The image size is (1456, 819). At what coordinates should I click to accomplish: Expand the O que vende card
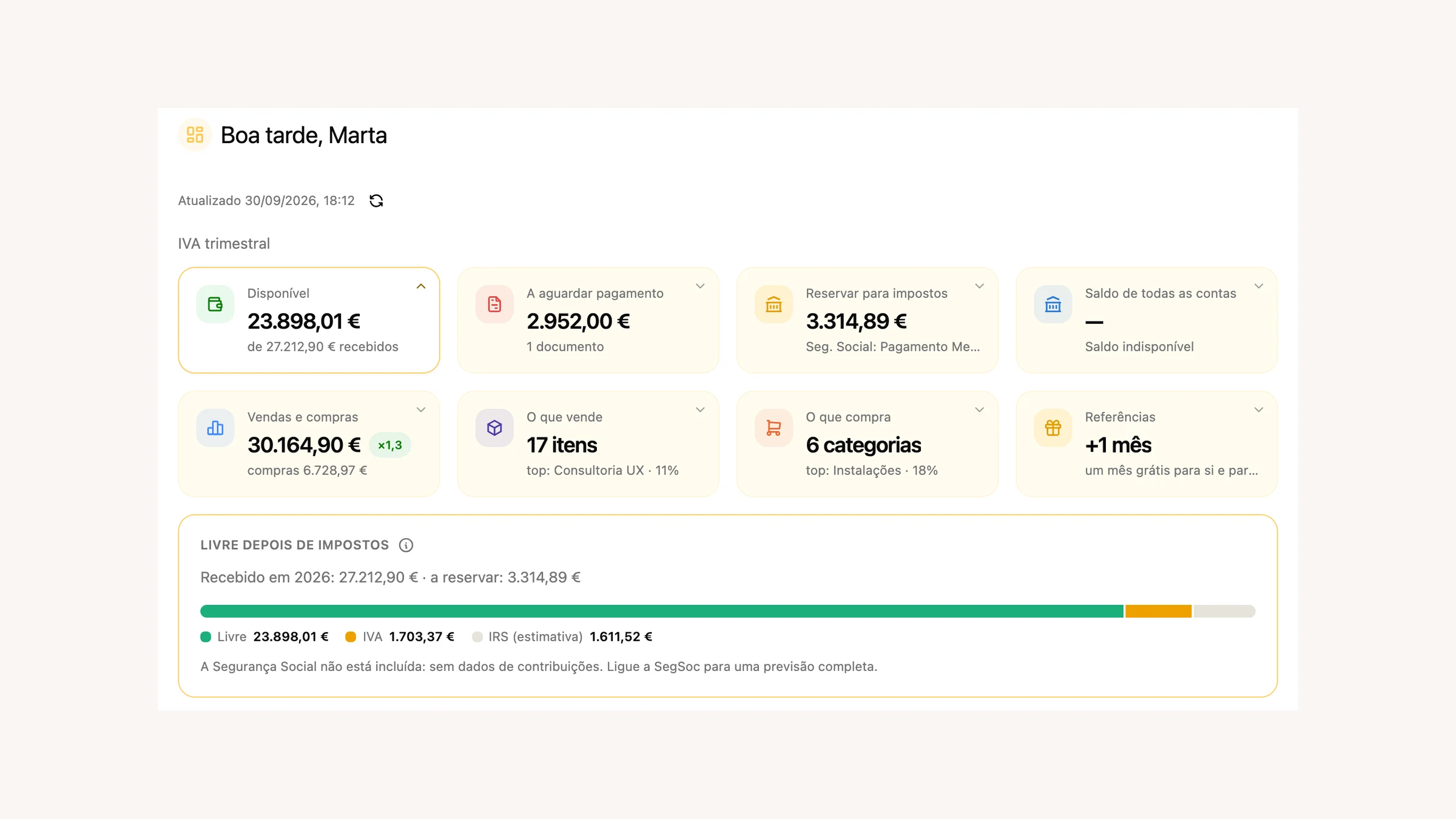point(700,410)
